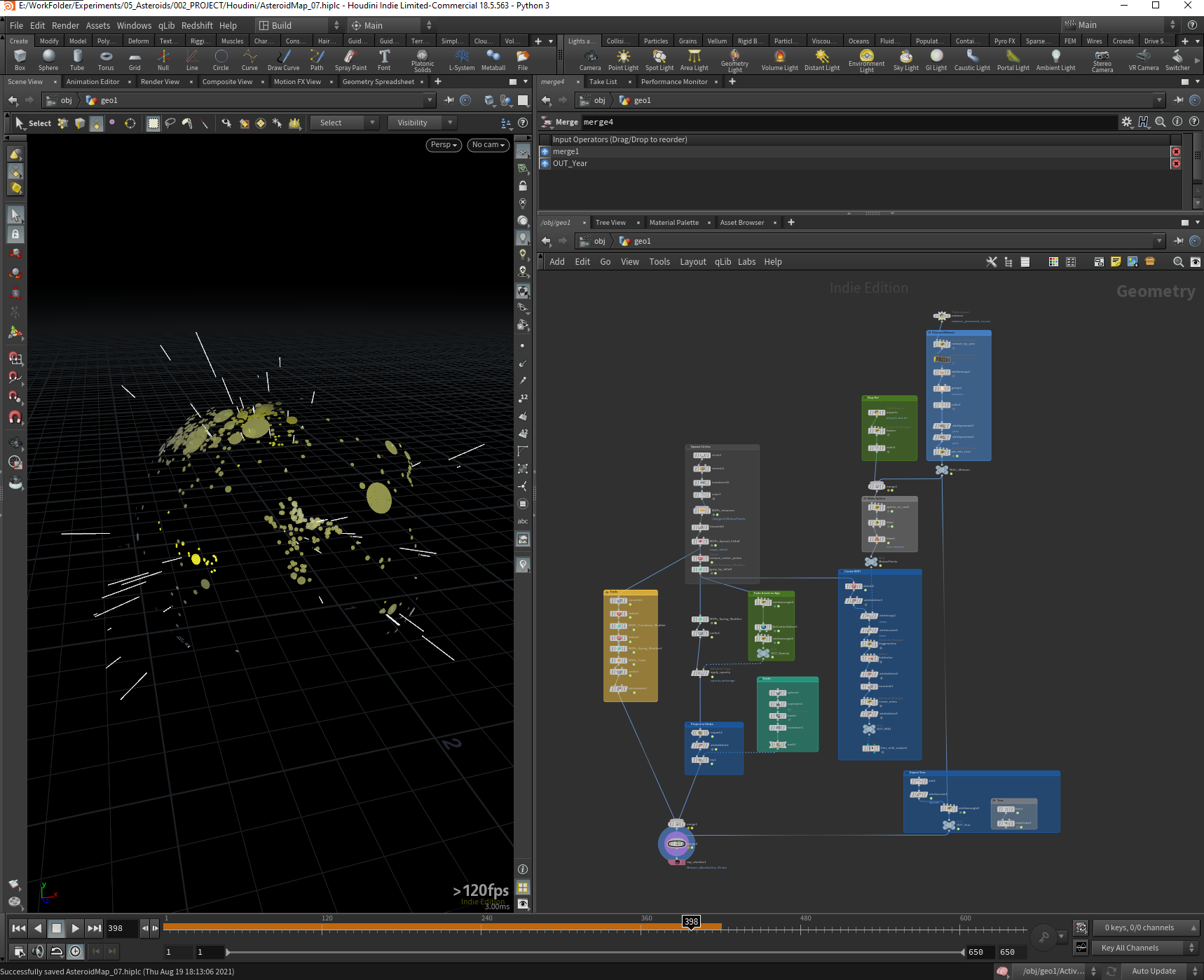Toggle viewport lock camera icon
1204x980 pixels.
pyautogui.click(x=523, y=186)
